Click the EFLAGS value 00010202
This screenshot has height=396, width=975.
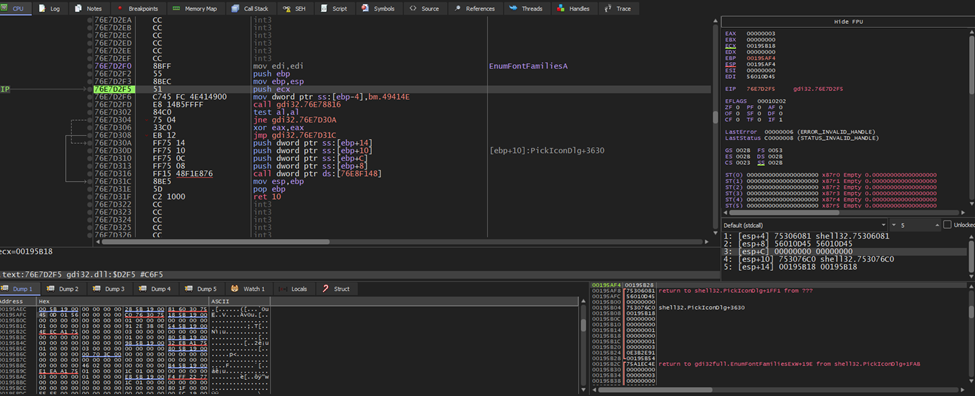pyautogui.click(x=771, y=101)
